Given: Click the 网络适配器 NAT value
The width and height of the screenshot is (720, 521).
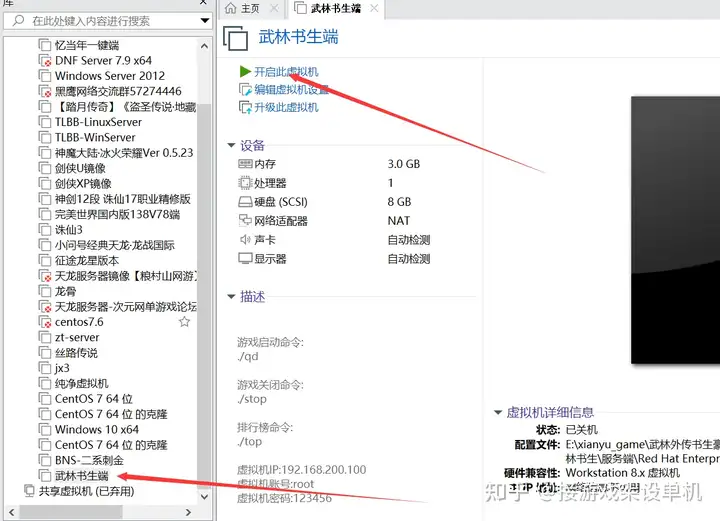Looking at the screenshot, I should pos(399,220).
